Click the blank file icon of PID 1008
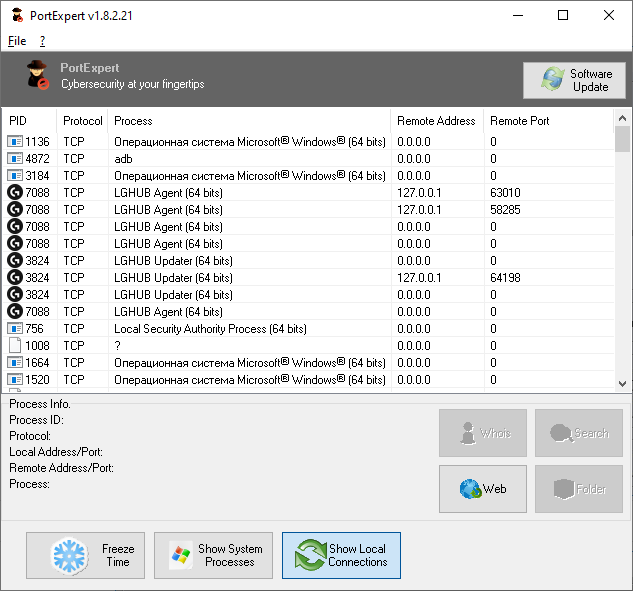The width and height of the screenshot is (633, 591). click(x=15, y=346)
